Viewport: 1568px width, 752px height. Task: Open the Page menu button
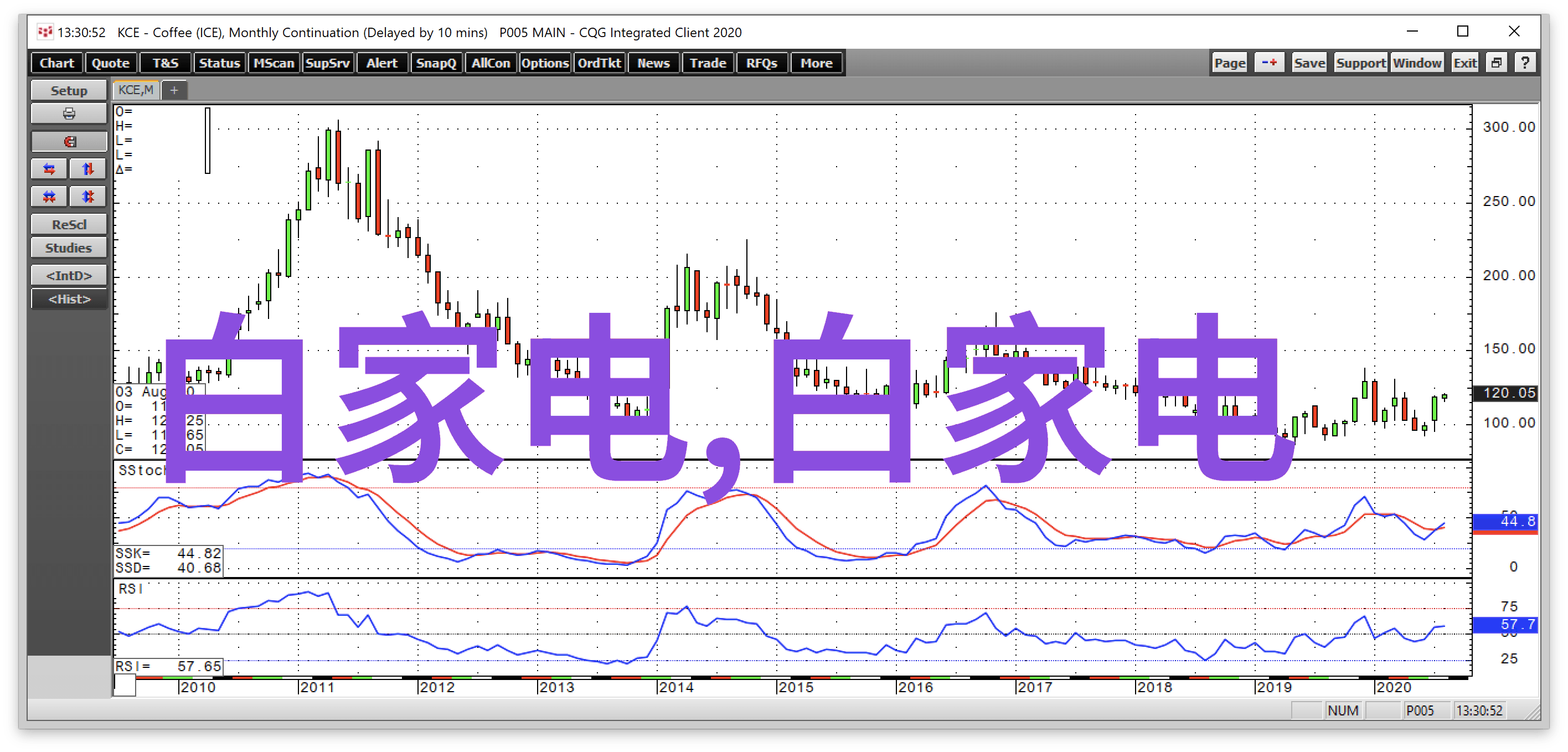click(1230, 63)
